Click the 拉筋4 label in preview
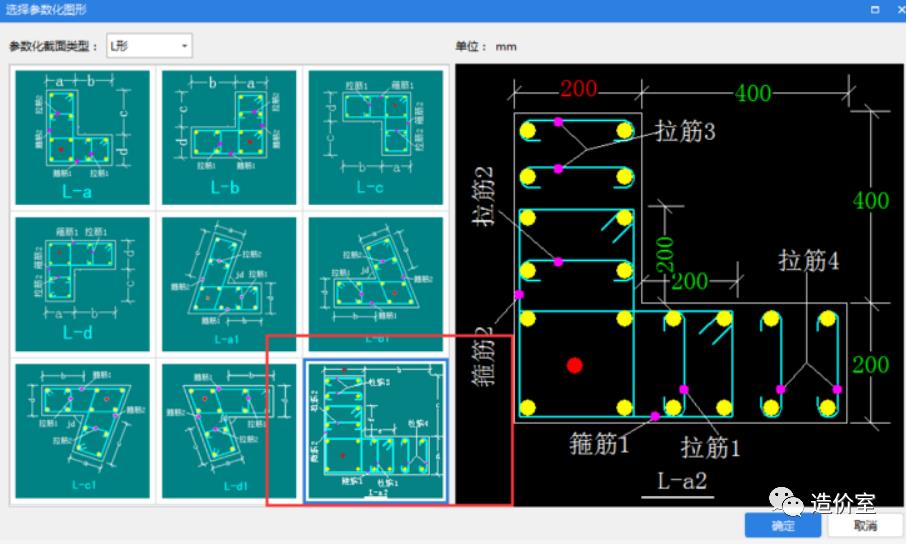This screenshot has height=544, width=906. (x=808, y=261)
